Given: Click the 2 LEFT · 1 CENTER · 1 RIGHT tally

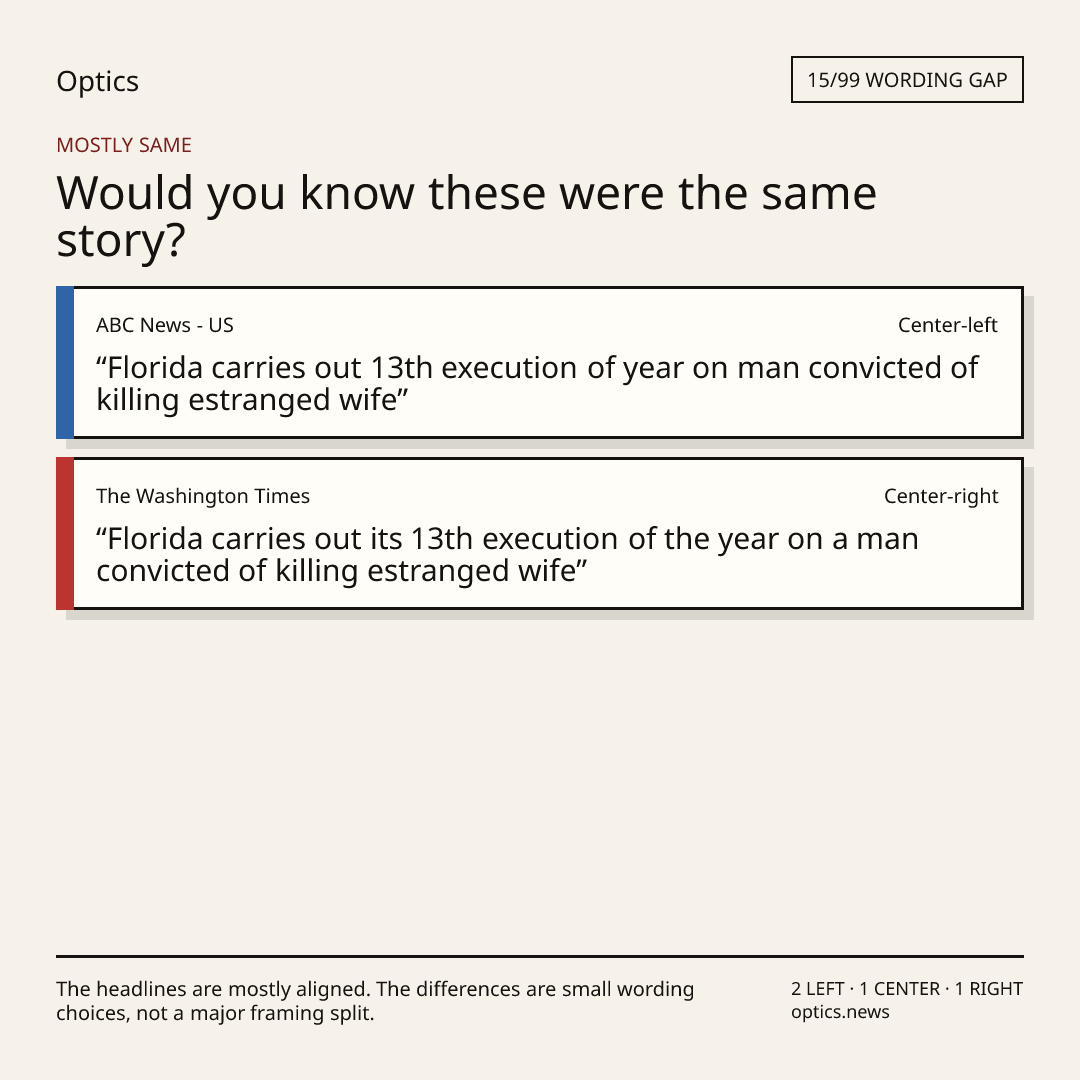Looking at the screenshot, I should 907,988.
